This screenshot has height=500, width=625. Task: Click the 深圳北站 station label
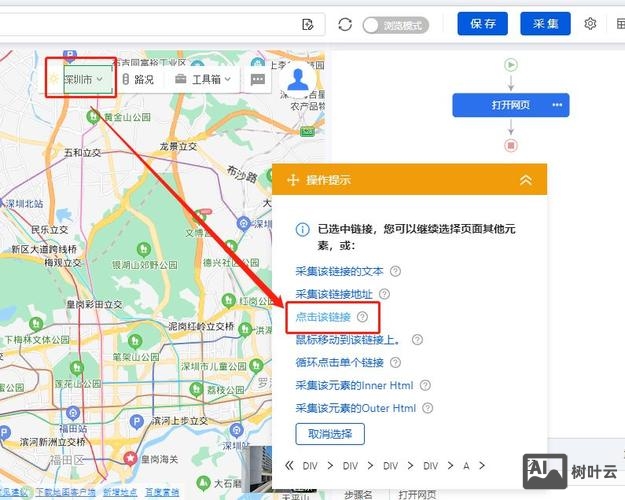point(24,204)
